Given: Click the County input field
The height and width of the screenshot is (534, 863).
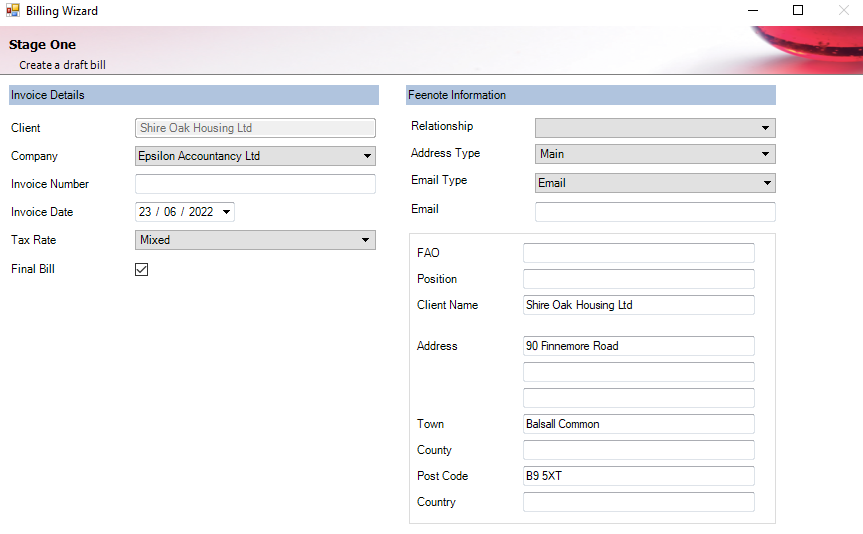Looking at the screenshot, I should (x=638, y=450).
